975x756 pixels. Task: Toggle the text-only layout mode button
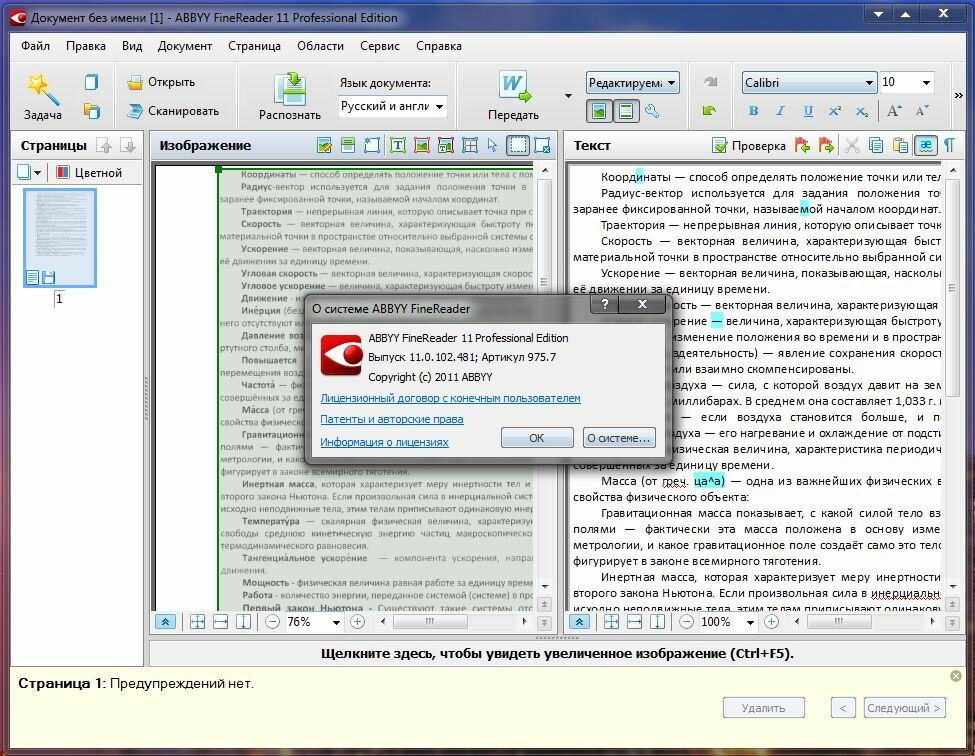(x=626, y=111)
